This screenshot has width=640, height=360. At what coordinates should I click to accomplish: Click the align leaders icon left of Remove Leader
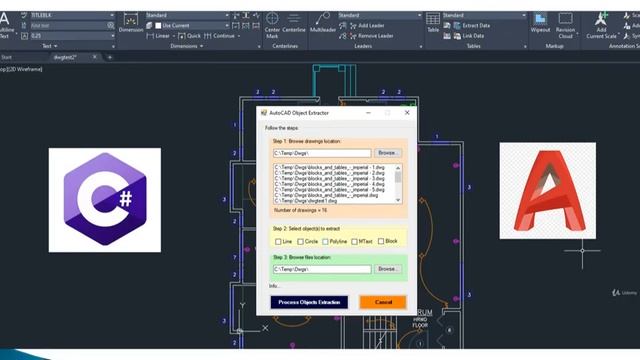(x=343, y=36)
